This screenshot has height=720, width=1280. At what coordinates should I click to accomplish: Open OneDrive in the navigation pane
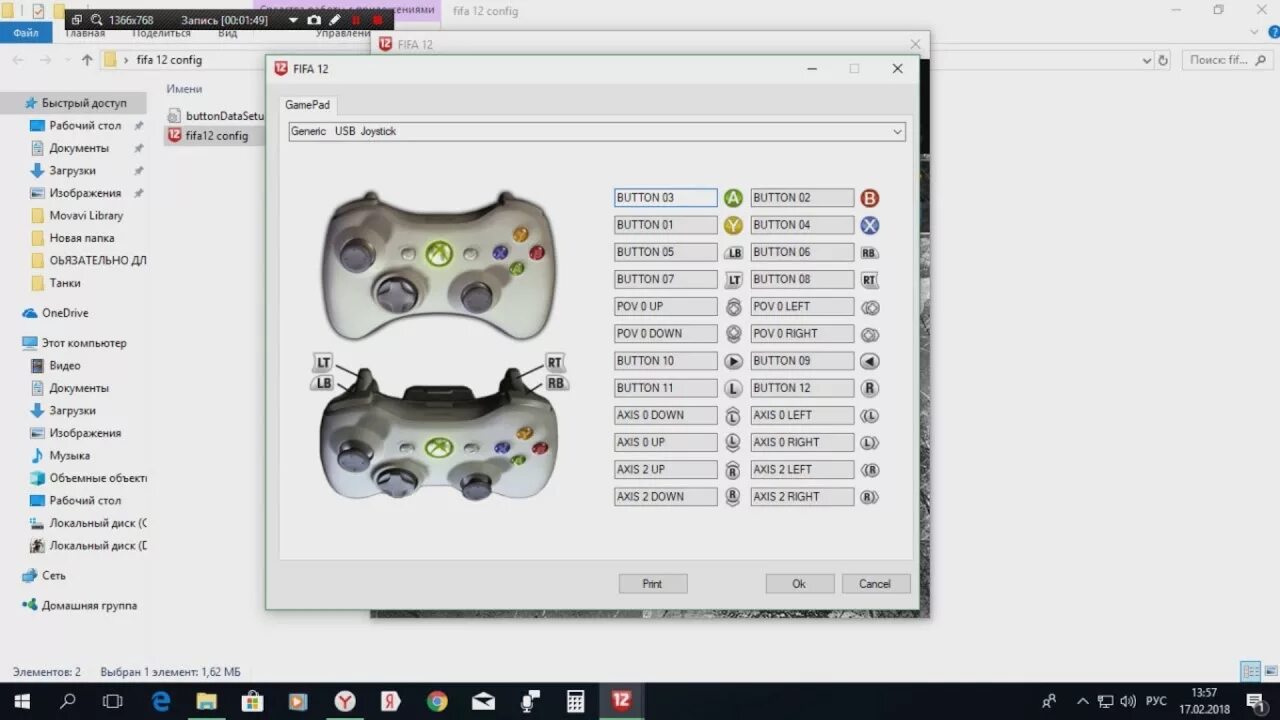point(56,313)
